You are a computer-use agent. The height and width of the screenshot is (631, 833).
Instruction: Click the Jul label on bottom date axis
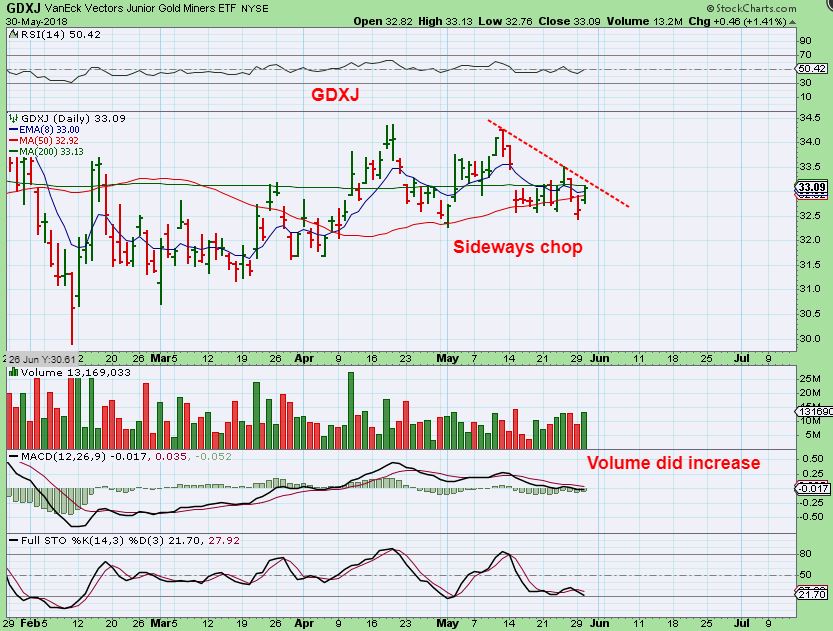tap(742, 623)
